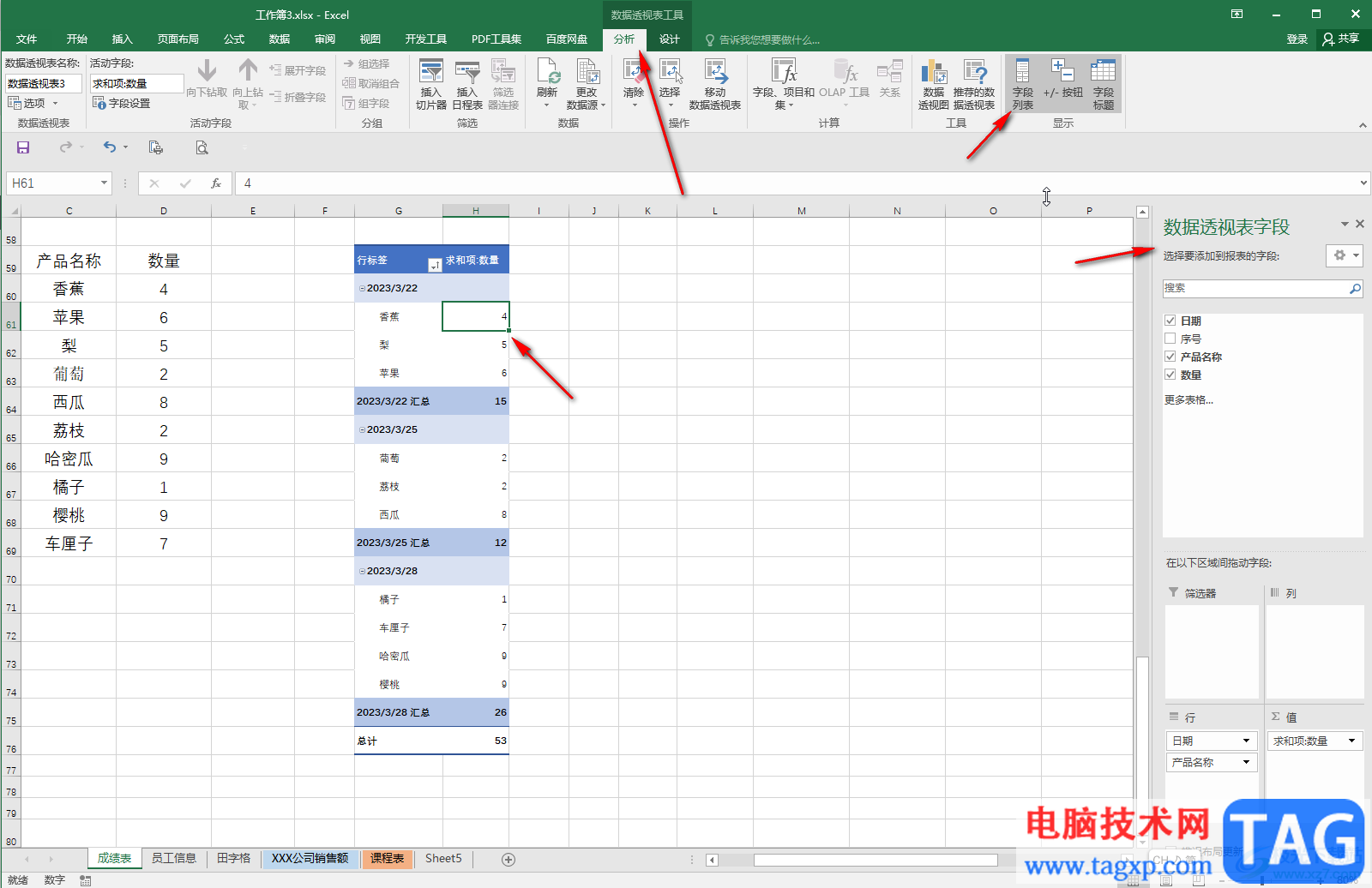
Task: Uncheck the 数量 field checkbox
Action: pyautogui.click(x=1170, y=374)
